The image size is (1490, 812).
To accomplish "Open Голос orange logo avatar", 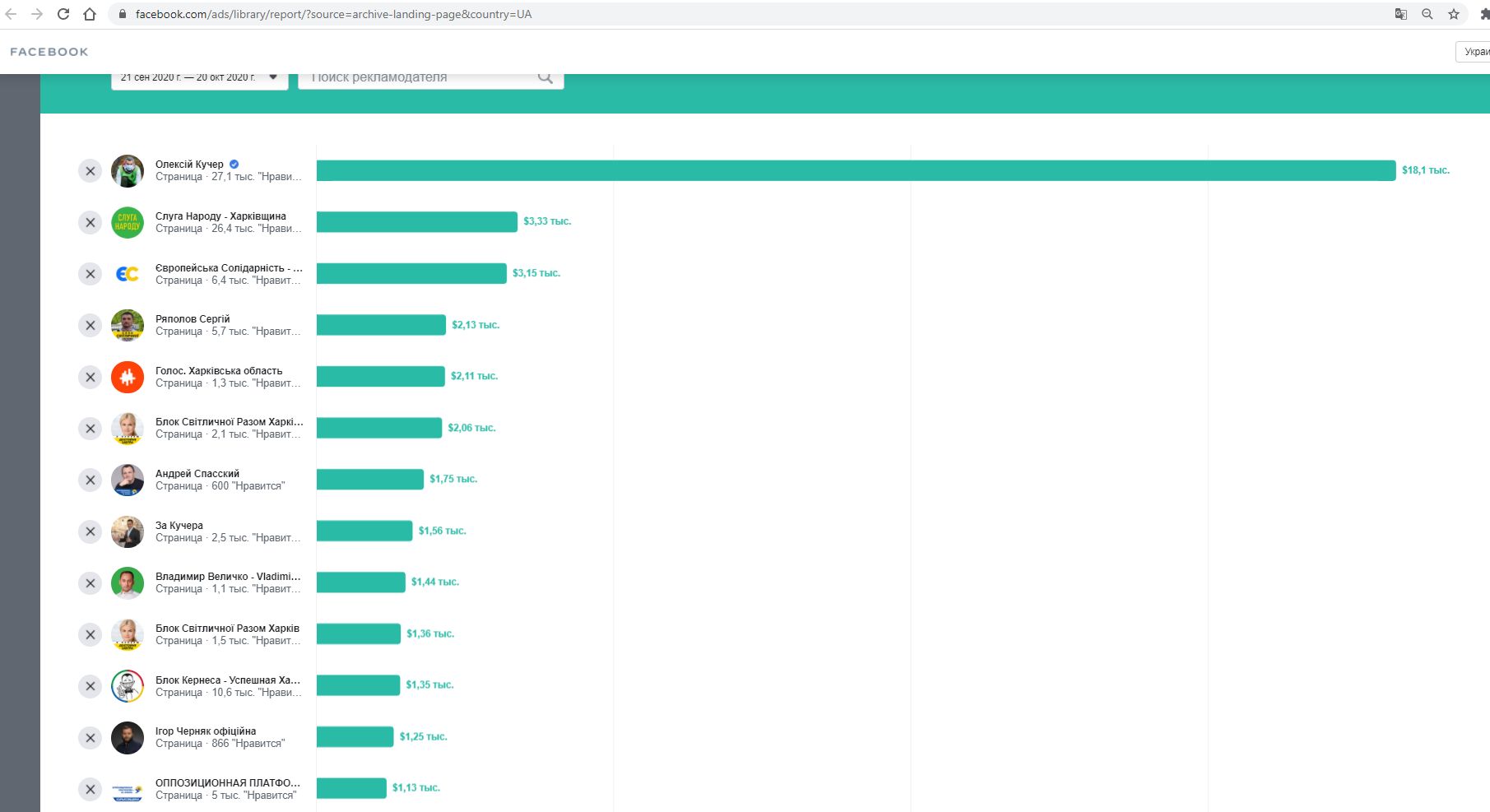I will point(128,378).
